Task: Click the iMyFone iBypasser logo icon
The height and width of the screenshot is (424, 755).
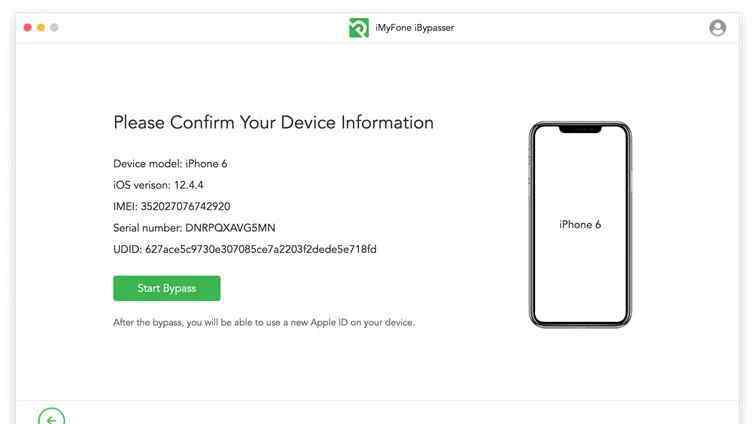Action: tap(359, 28)
